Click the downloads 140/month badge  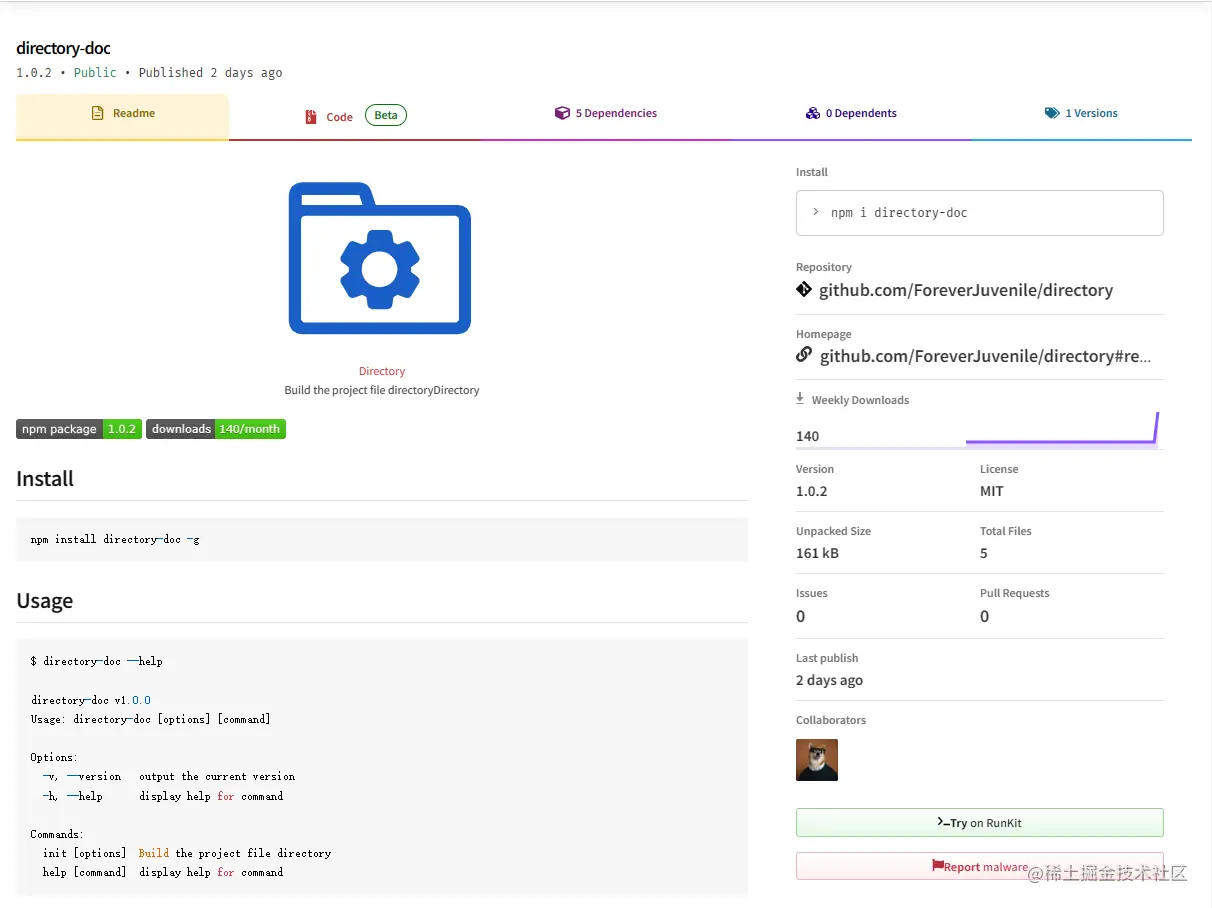216,429
